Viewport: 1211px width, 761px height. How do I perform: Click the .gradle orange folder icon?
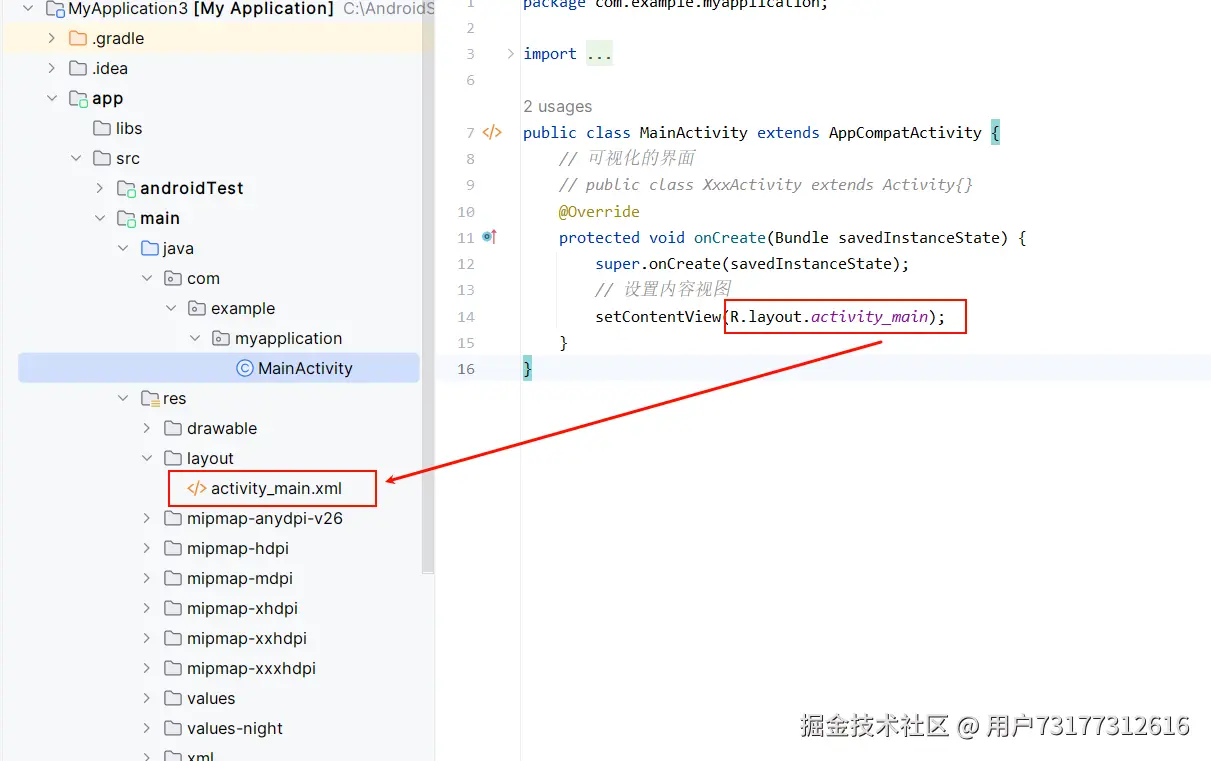click(78, 38)
